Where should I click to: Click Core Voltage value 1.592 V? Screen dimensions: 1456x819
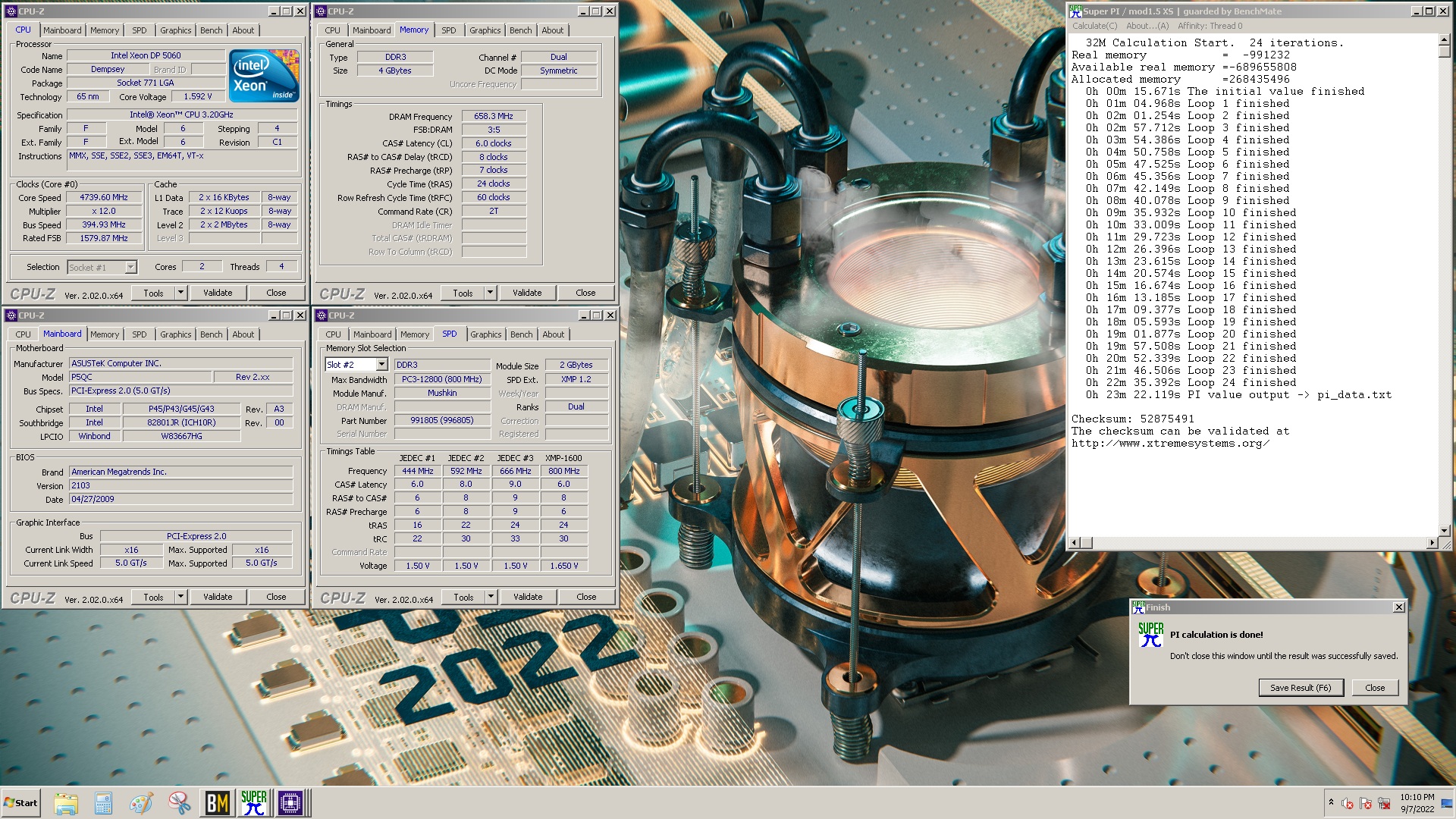pyautogui.click(x=198, y=96)
